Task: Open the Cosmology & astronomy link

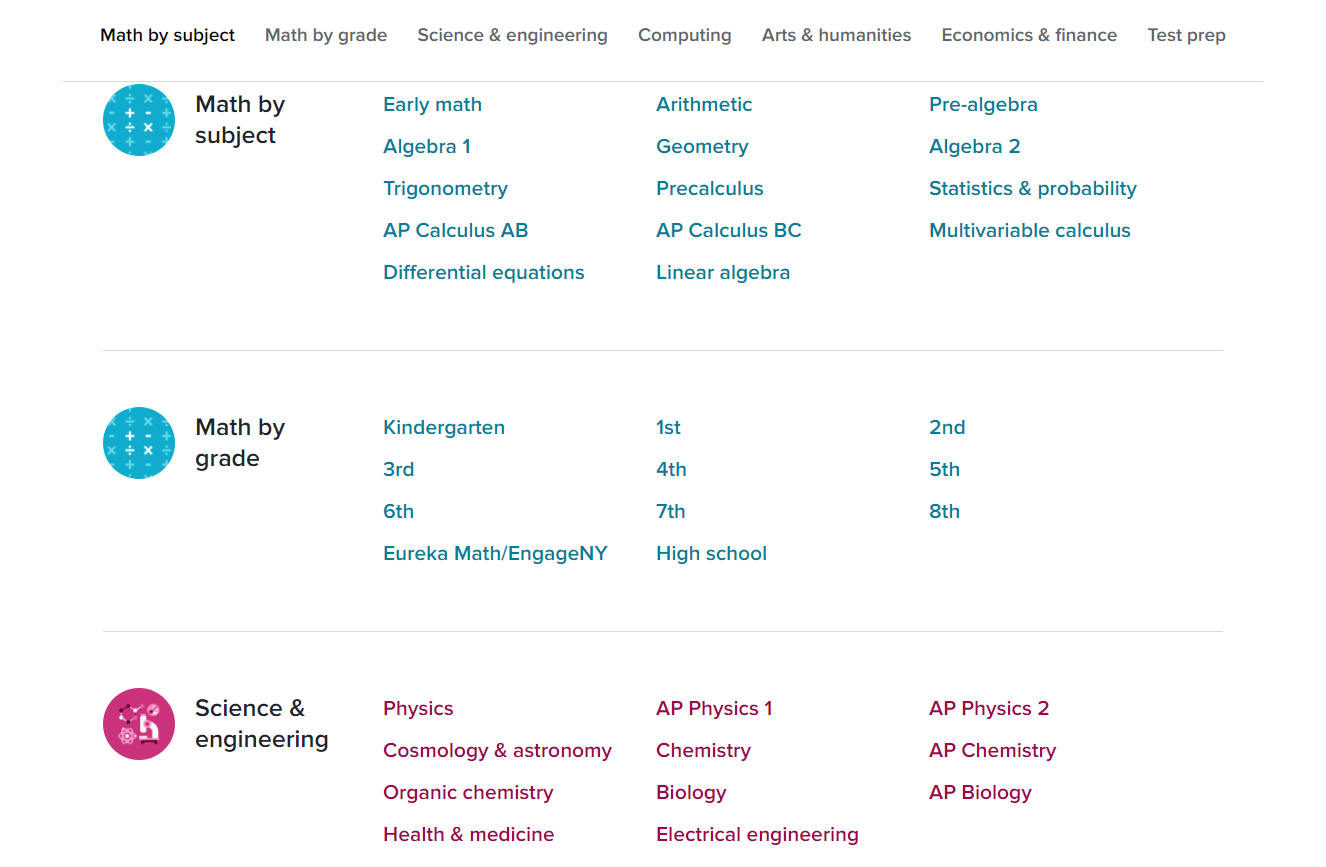Action: pyautogui.click(x=497, y=750)
